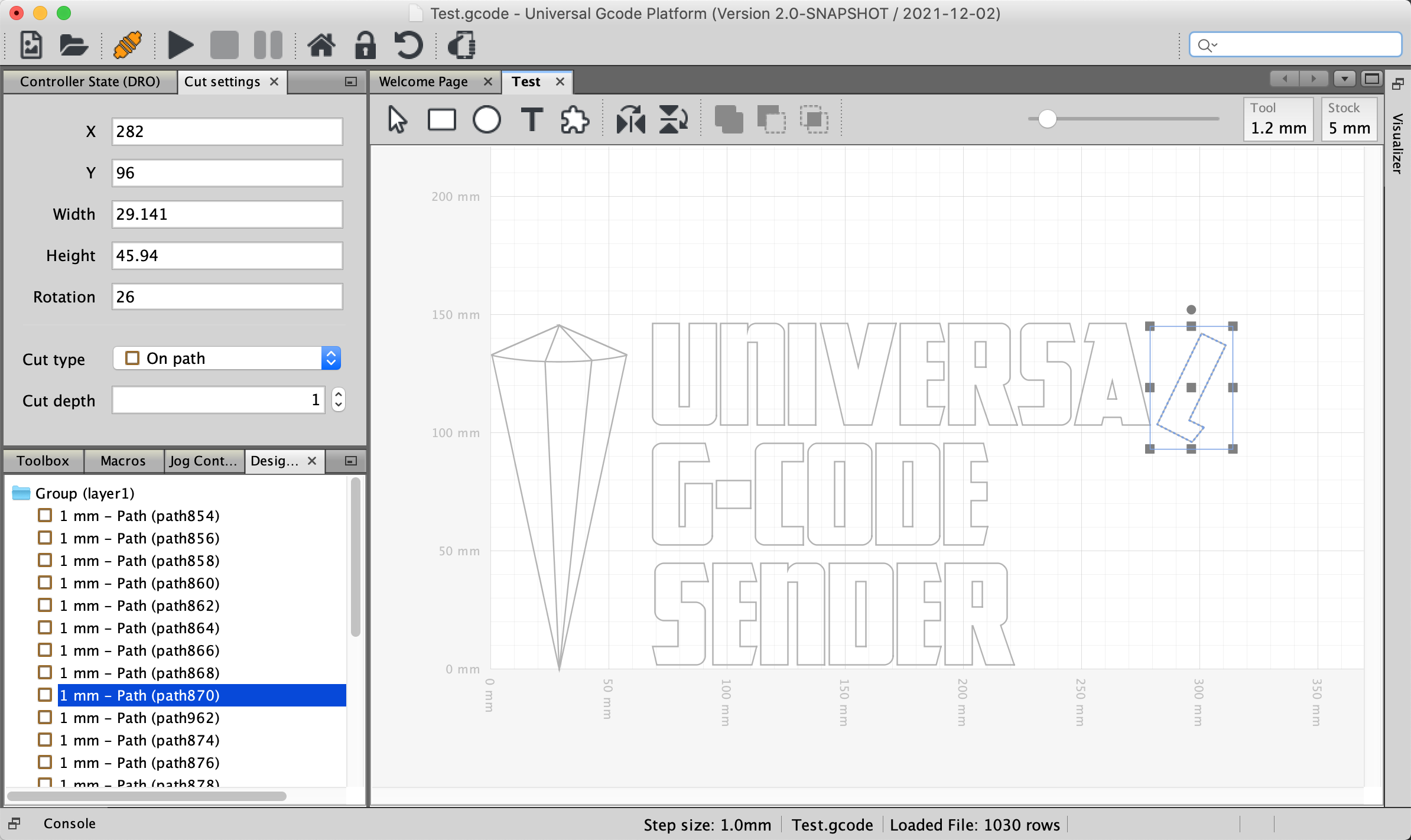
Task: Click the connect machine plug icon
Action: tap(127, 45)
